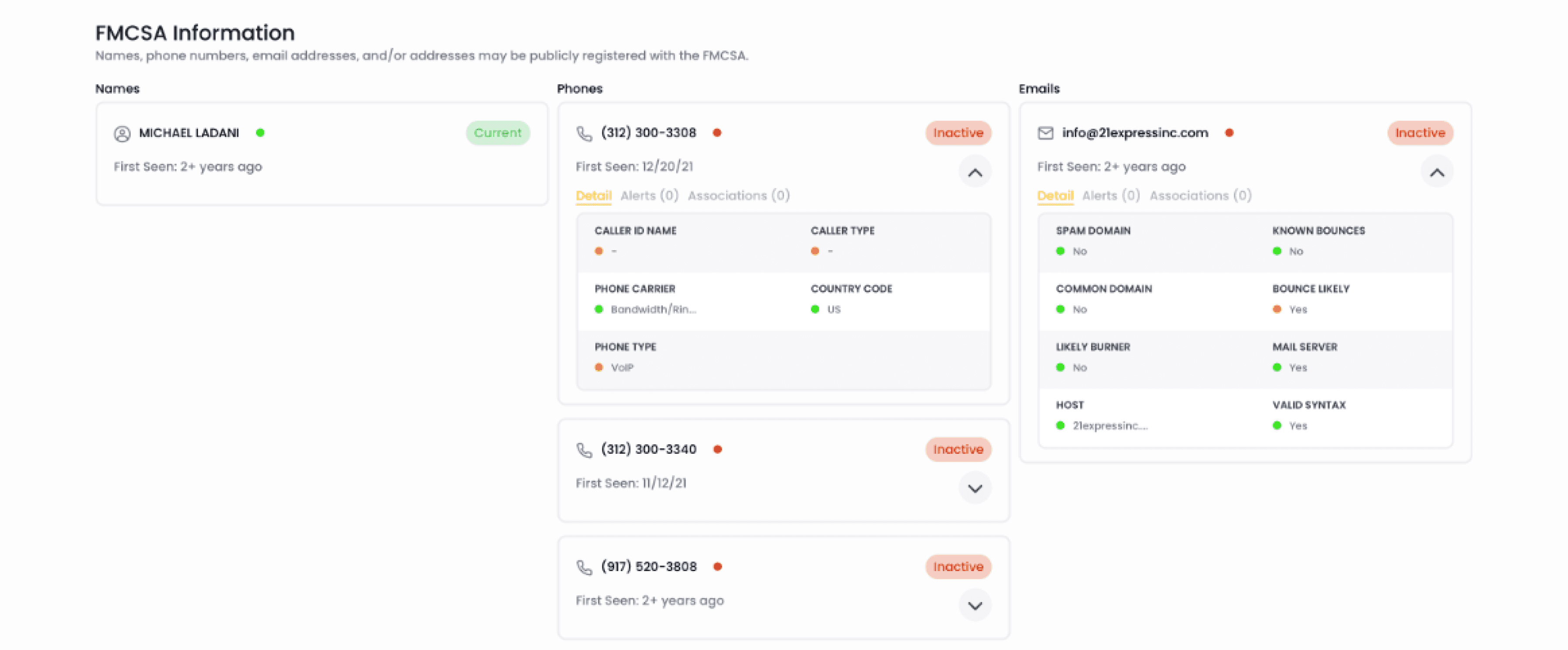Click the Current badge on Michael Ladani
Viewport: 1568px width, 650px height.
coord(497,133)
